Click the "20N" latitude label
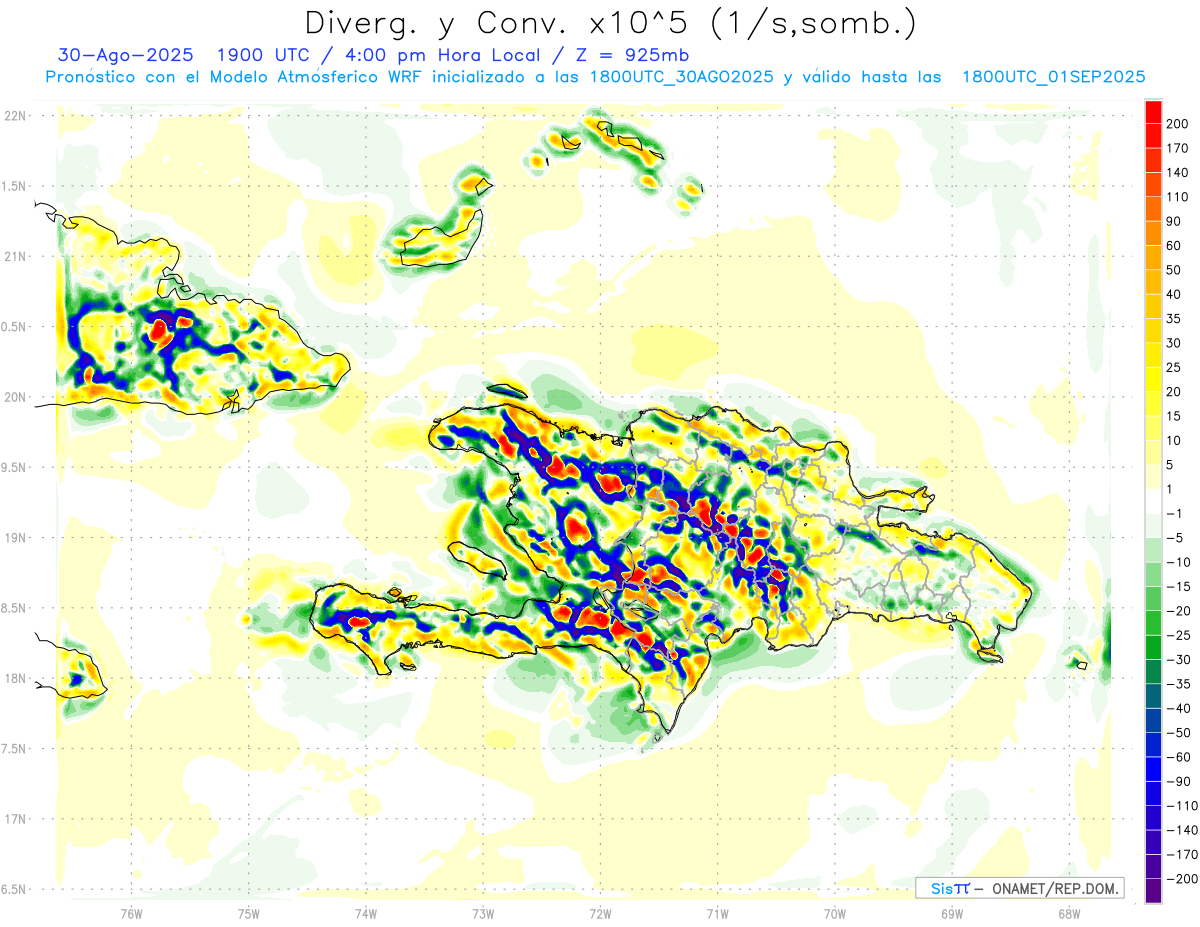 tap(15, 397)
